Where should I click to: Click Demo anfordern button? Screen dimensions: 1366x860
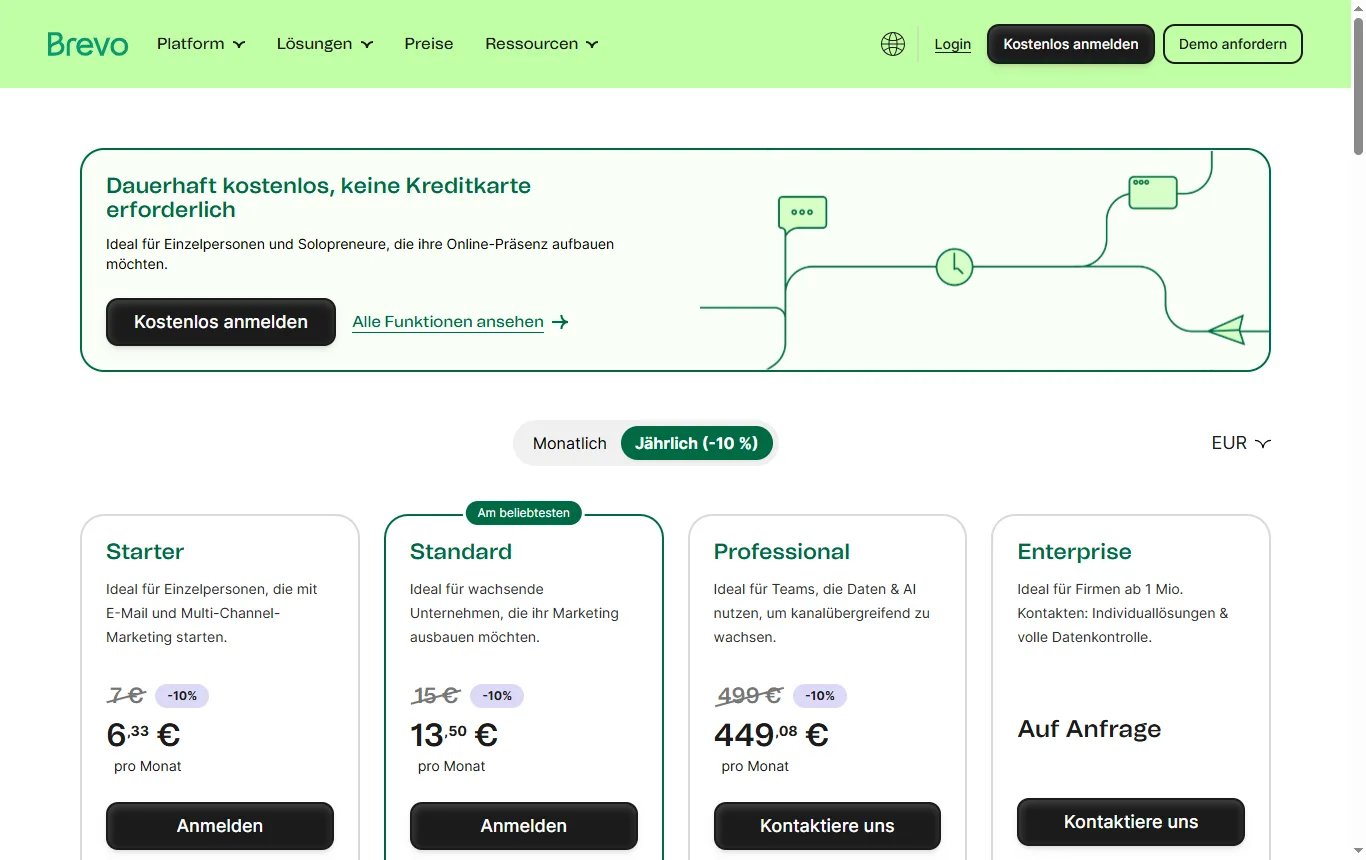(x=1233, y=44)
